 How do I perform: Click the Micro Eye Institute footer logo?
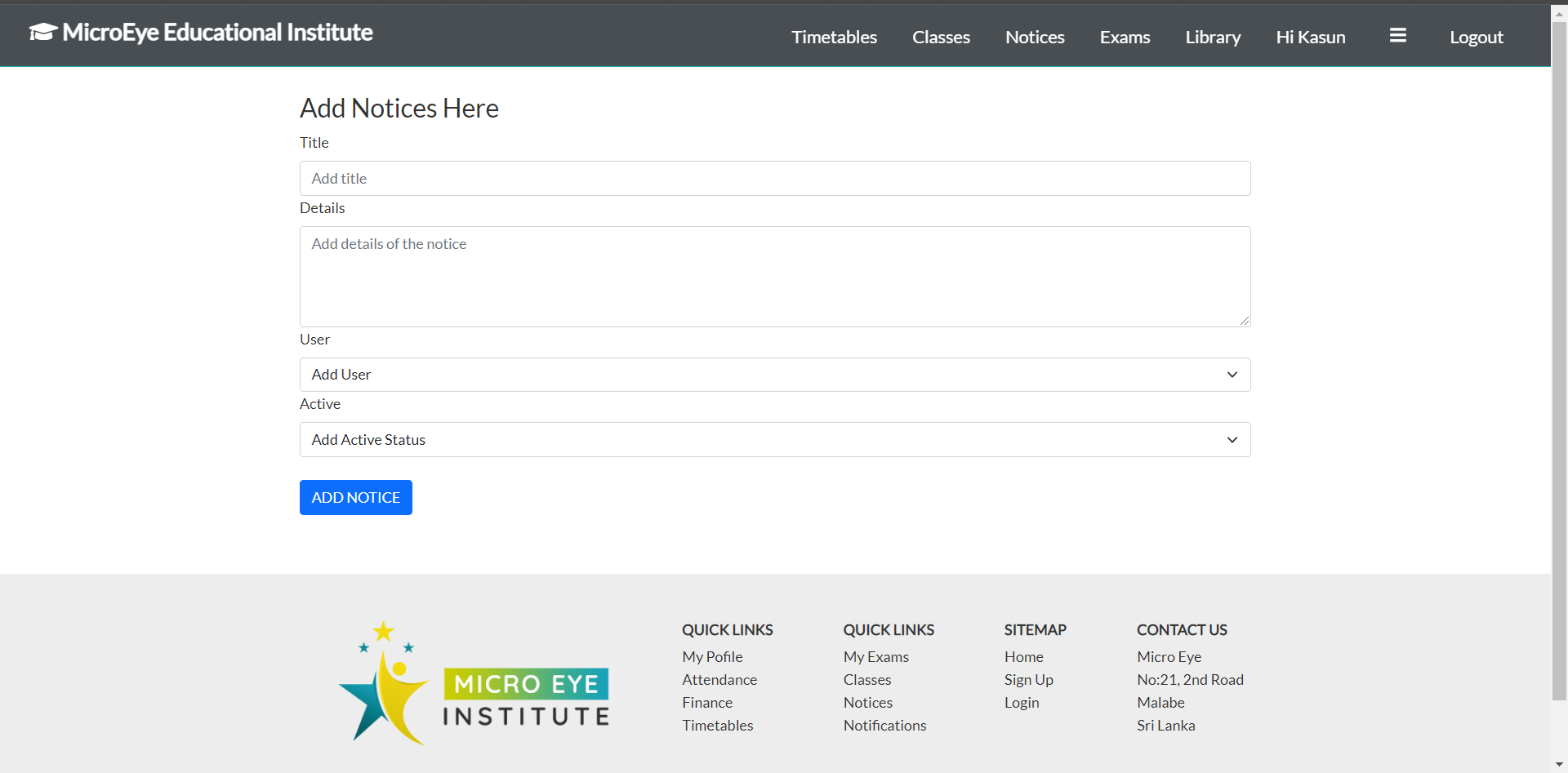474,683
